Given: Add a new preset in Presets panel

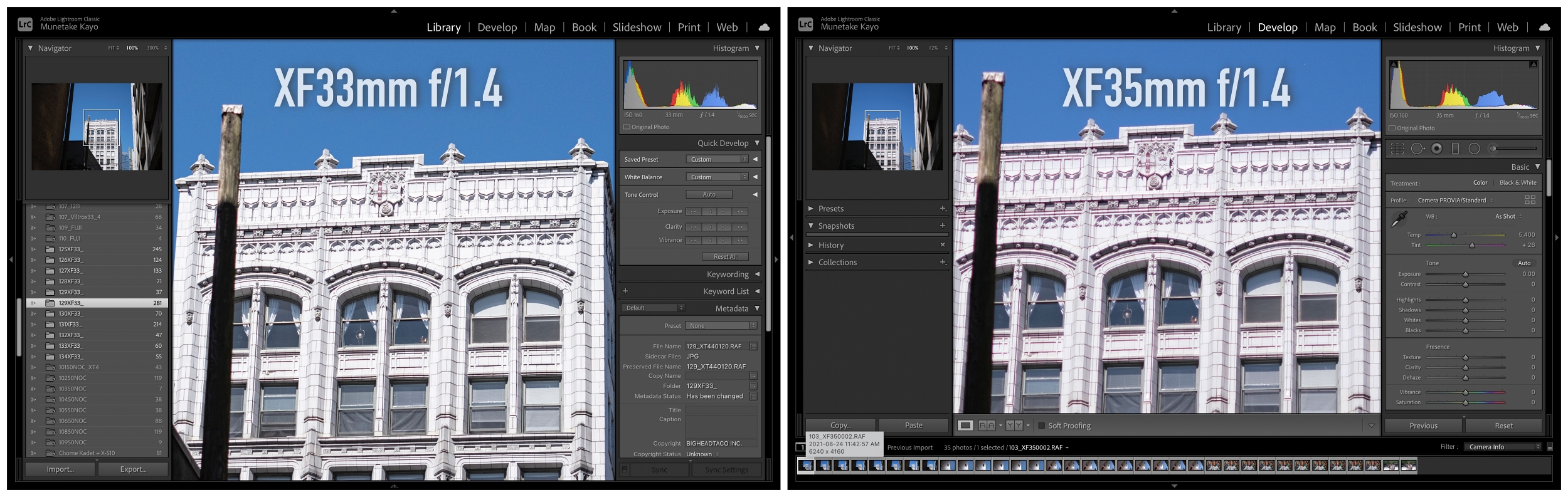Looking at the screenshot, I should click(943, 209).
